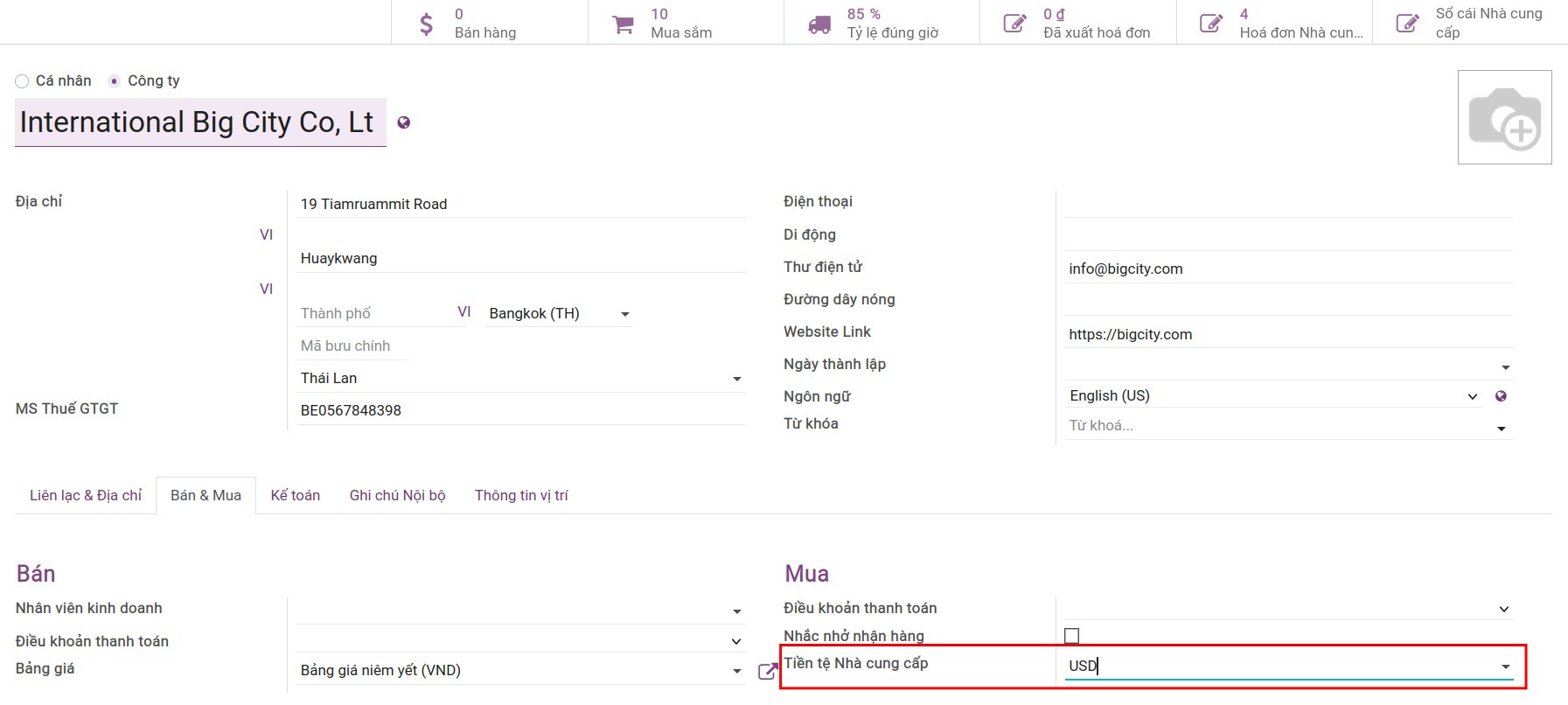The height and width of the screenshot is (705, 1568).
Task: Open the Liên lạc & Địa chỉ tab
Action: click(86, 495)
